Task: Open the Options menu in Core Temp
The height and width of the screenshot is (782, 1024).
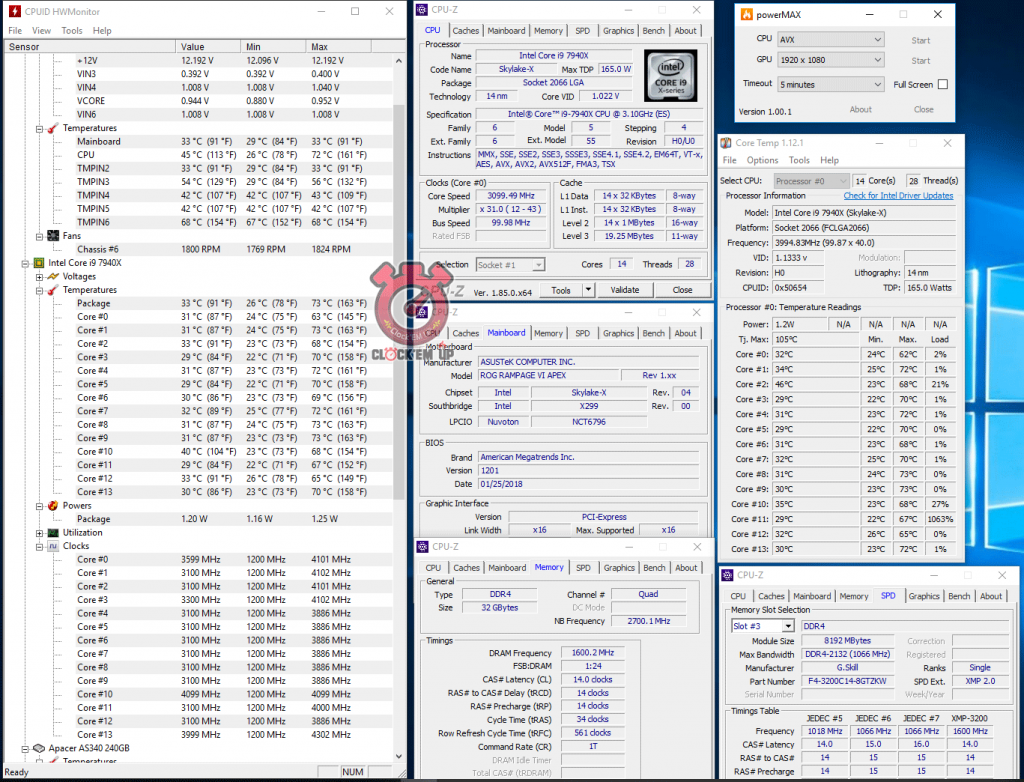Action: [762, 160]
